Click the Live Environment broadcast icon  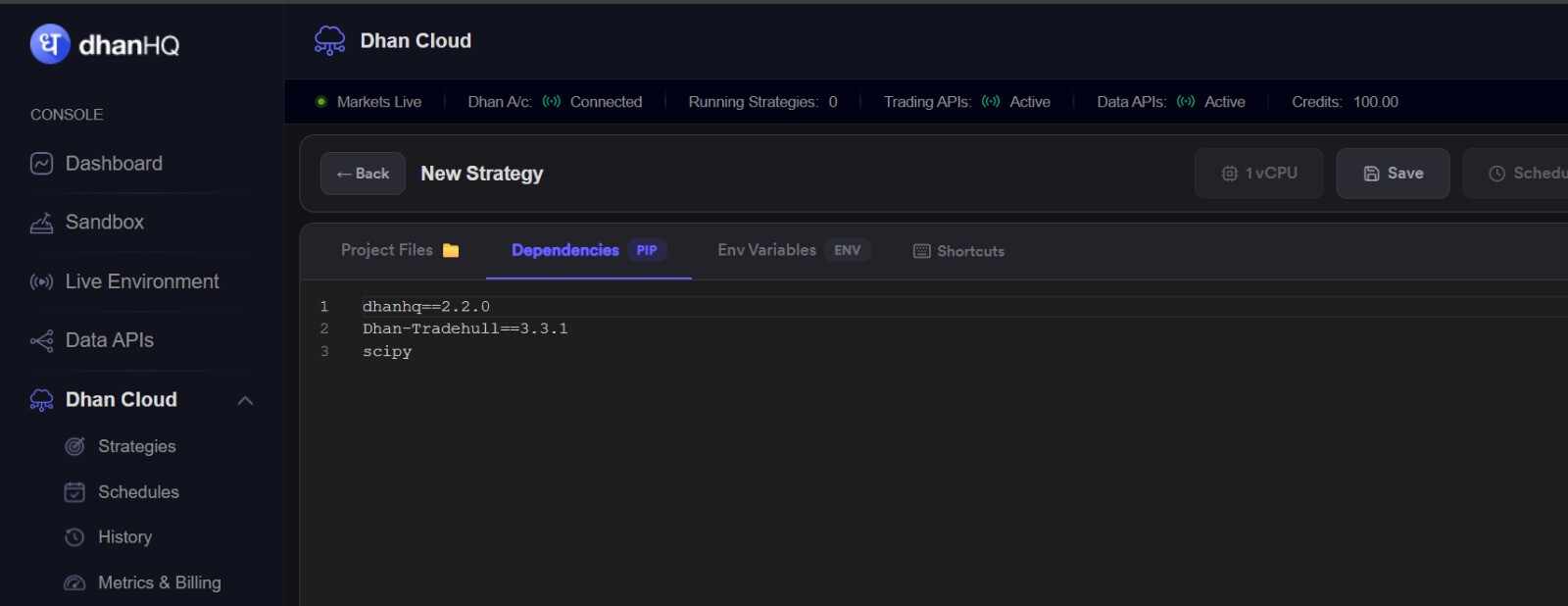click(x=41, y=282)
